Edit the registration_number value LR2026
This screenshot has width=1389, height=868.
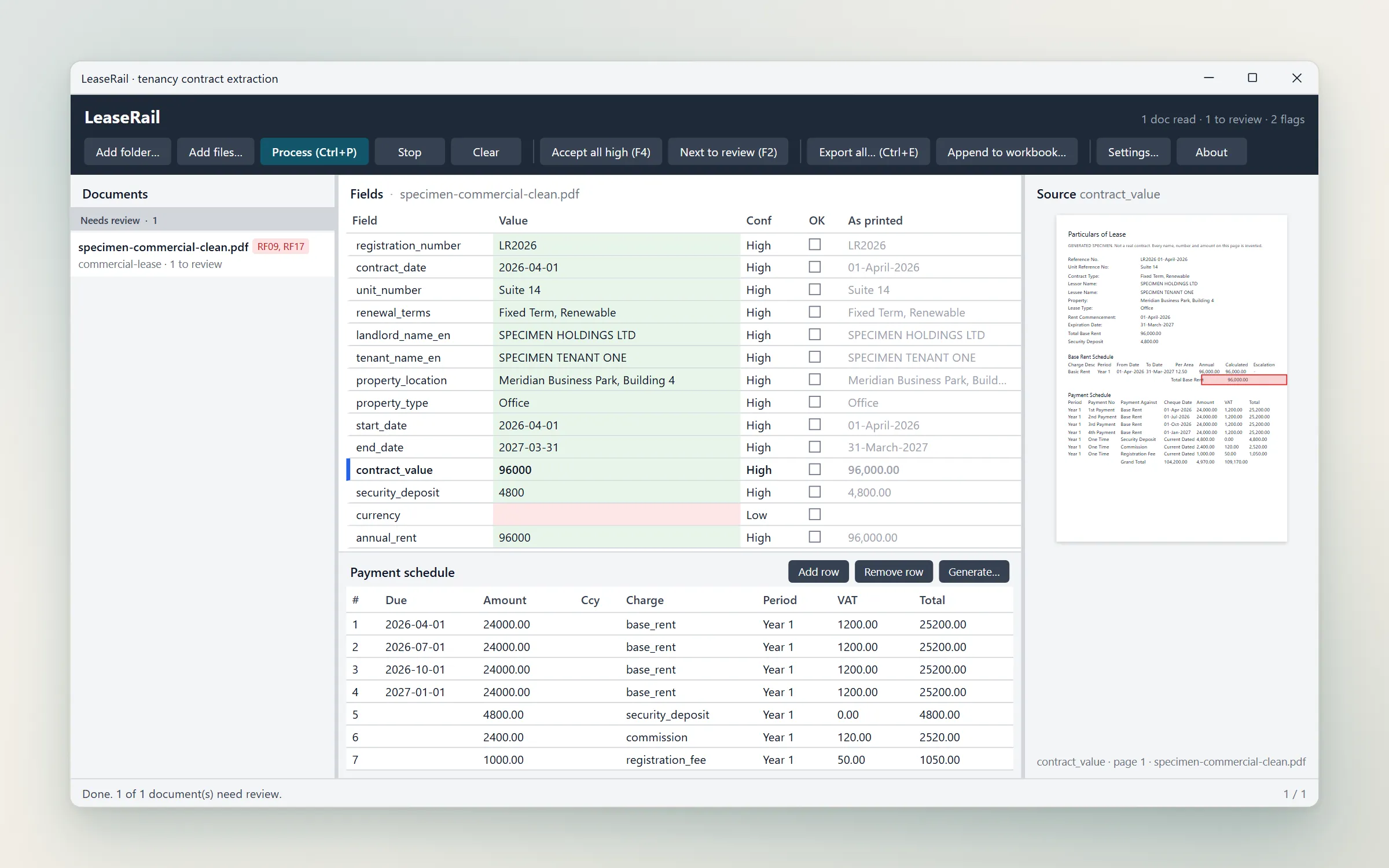tap(616, 245)
